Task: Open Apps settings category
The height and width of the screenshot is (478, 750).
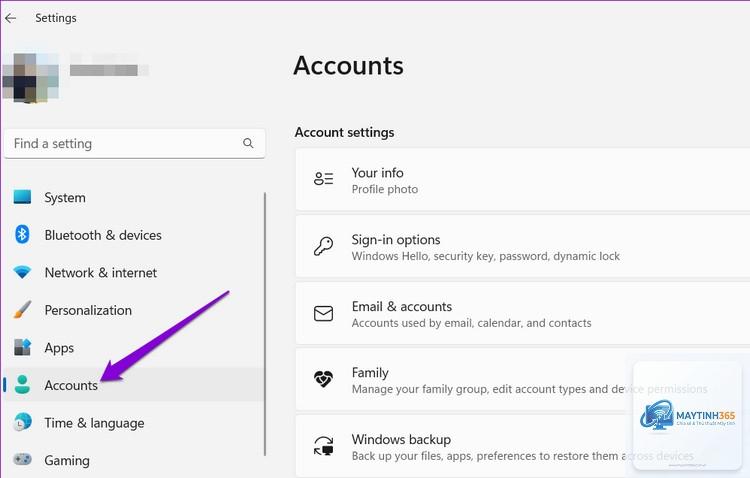Action: point(59,348)
